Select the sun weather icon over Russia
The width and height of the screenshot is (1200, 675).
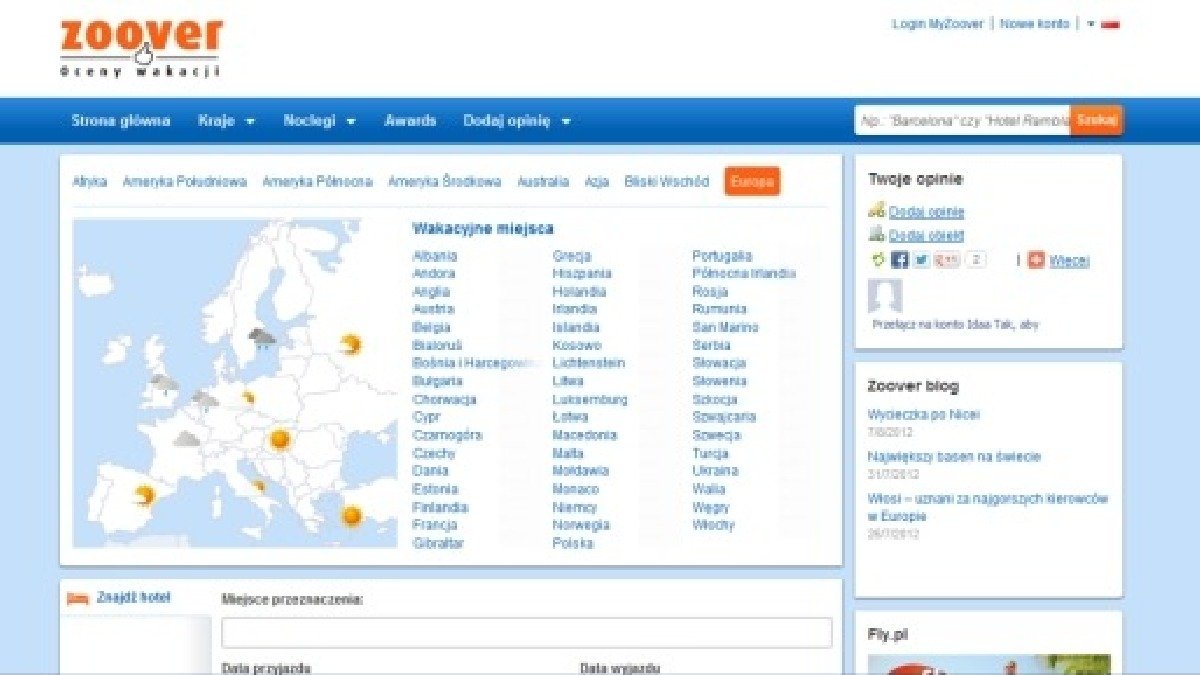(x=350, y=346)
